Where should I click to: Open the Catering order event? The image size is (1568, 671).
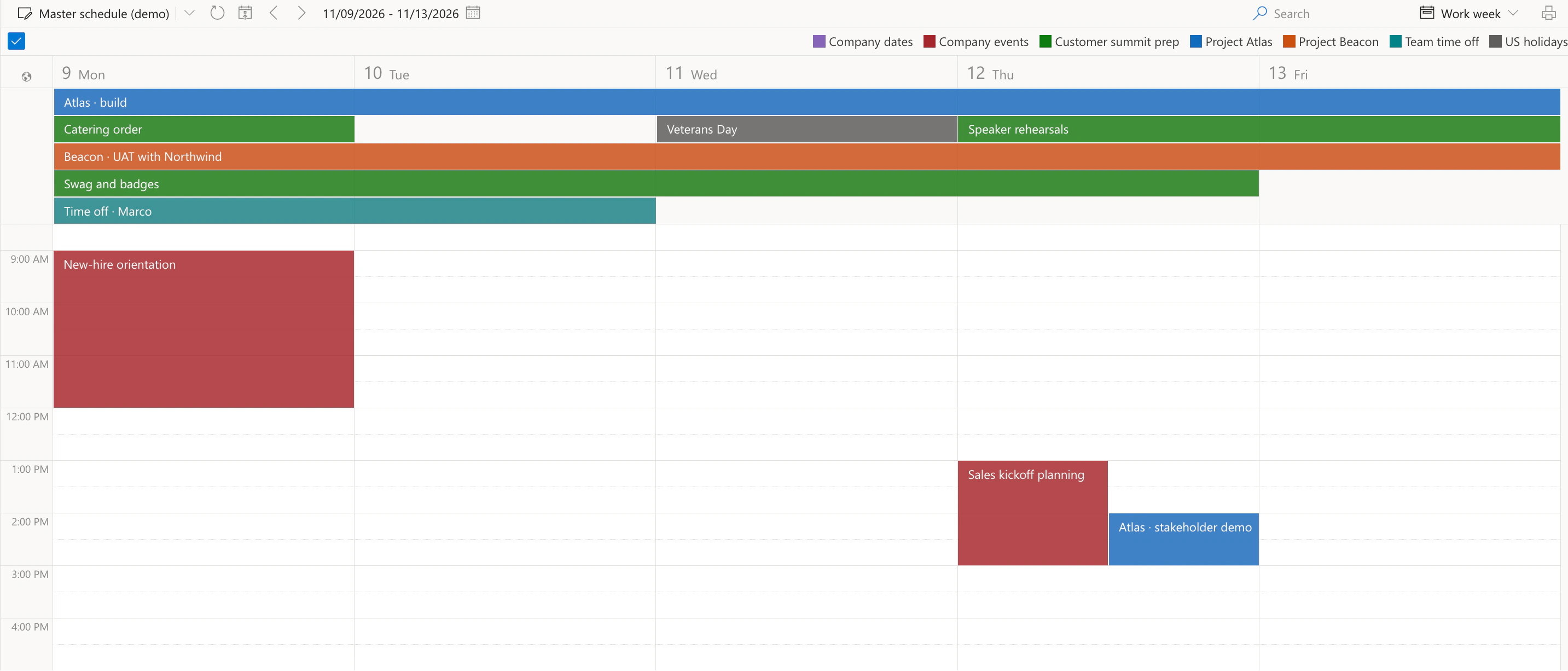click(204, 129)
